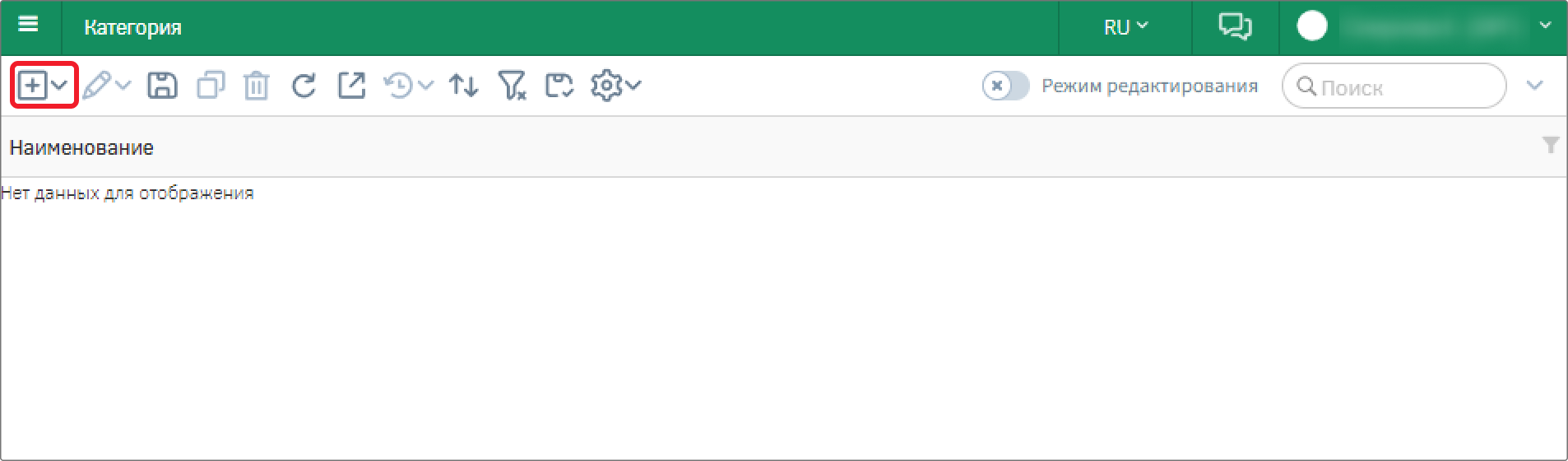Viewport: 1568px width, 461px height.
Task: Clear filters with the funnel-x icon
Action: 512,85
